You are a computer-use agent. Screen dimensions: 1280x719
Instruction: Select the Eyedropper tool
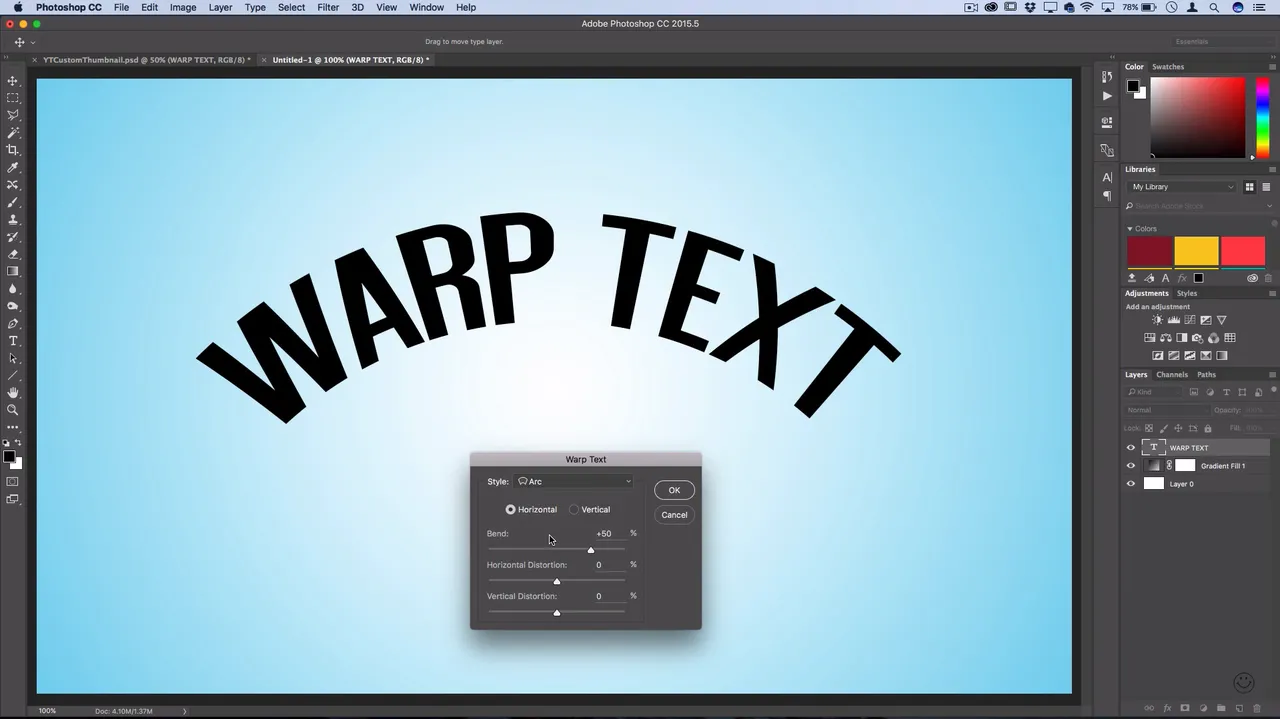pos(13,168)
